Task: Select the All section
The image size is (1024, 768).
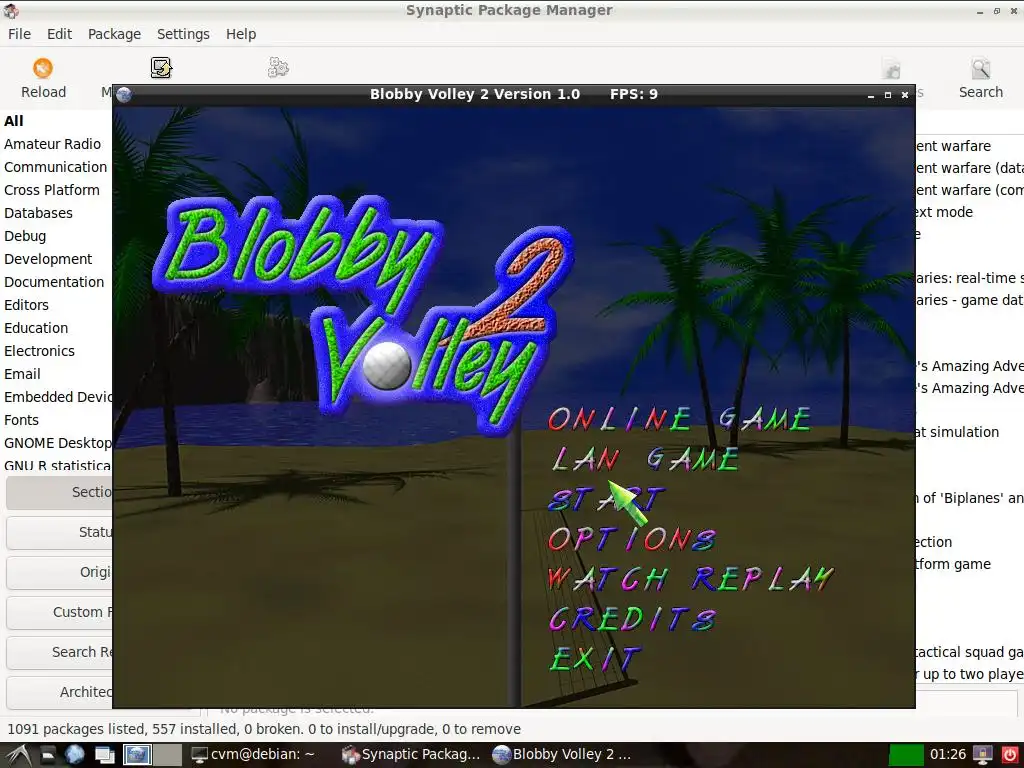Action: click(x=14, y=121)
